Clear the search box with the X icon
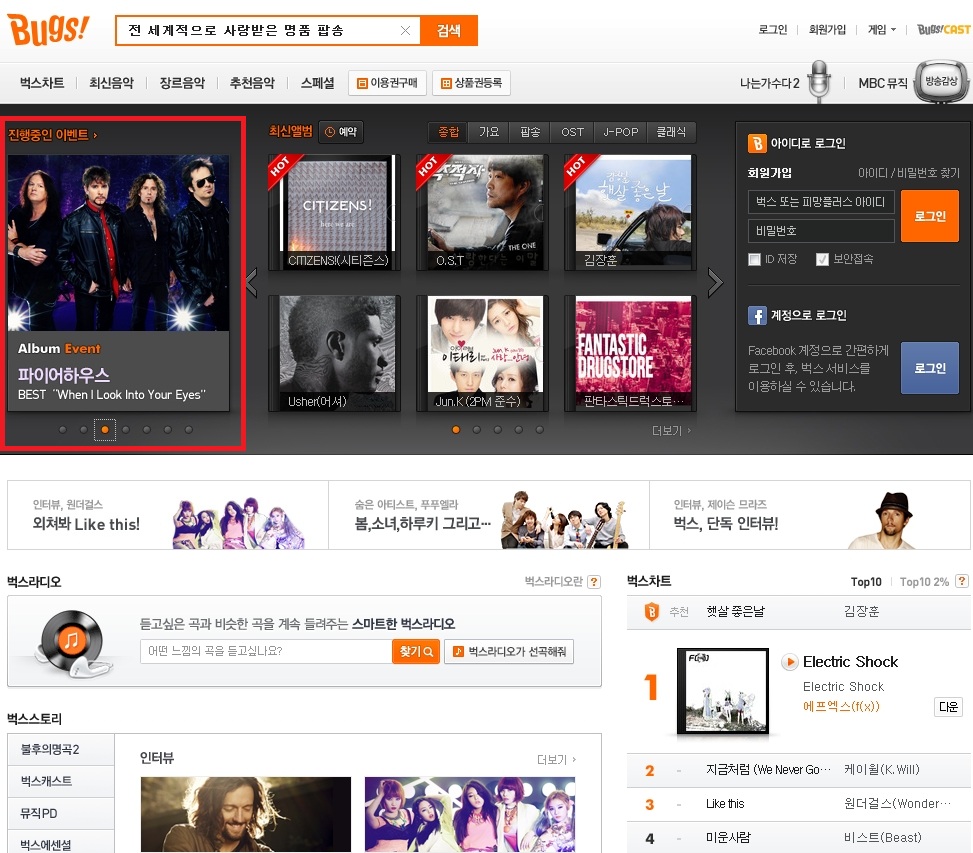 point(405,30)
